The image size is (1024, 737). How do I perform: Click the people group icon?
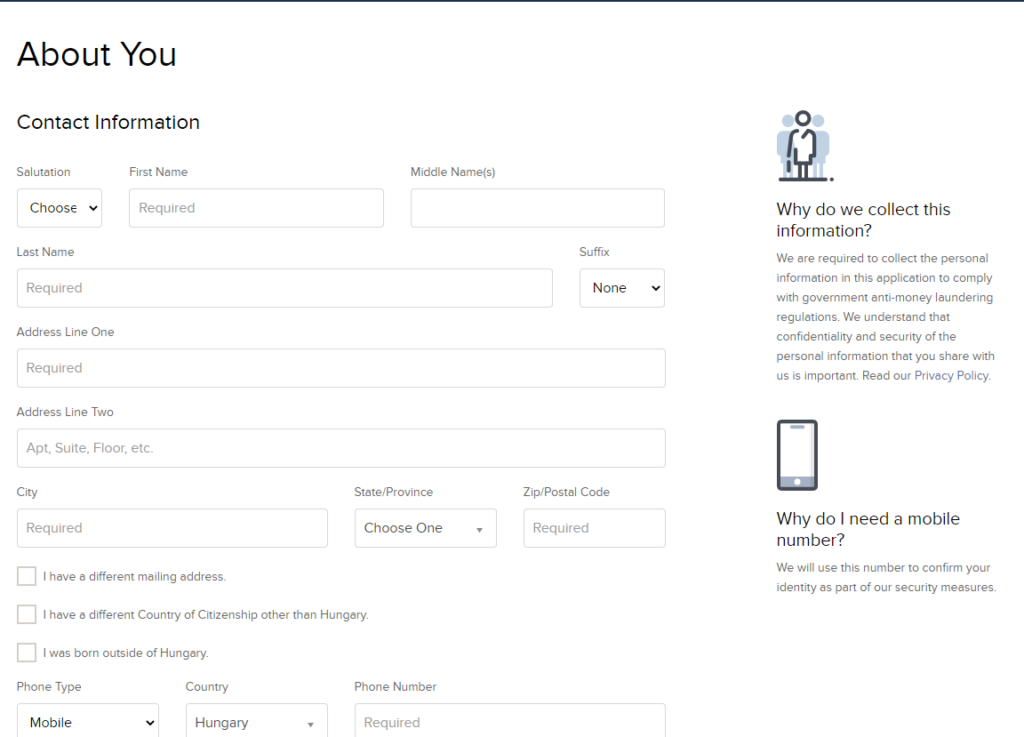point(804,146)
